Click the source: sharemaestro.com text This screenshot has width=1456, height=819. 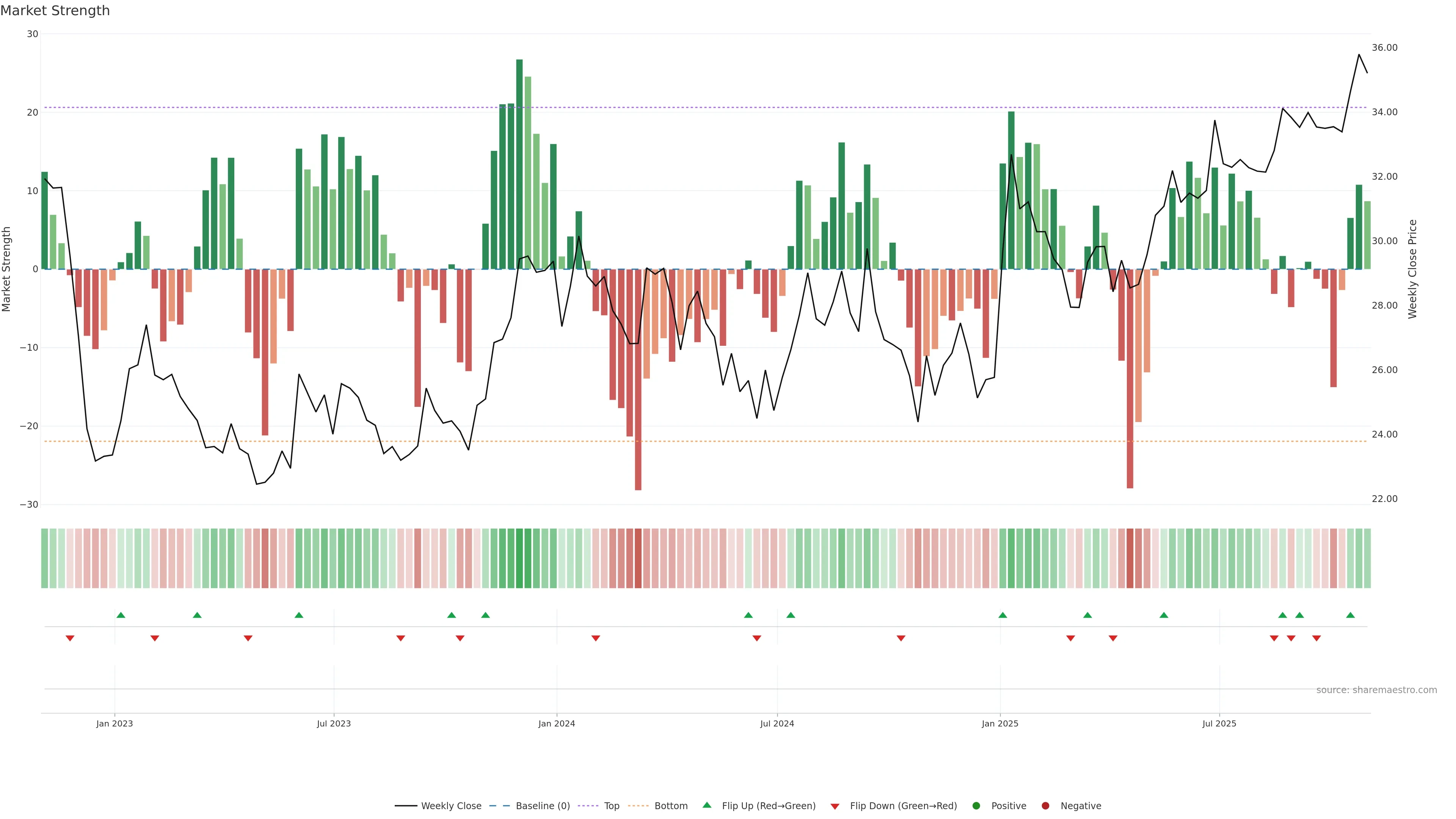coord(1376,690)
